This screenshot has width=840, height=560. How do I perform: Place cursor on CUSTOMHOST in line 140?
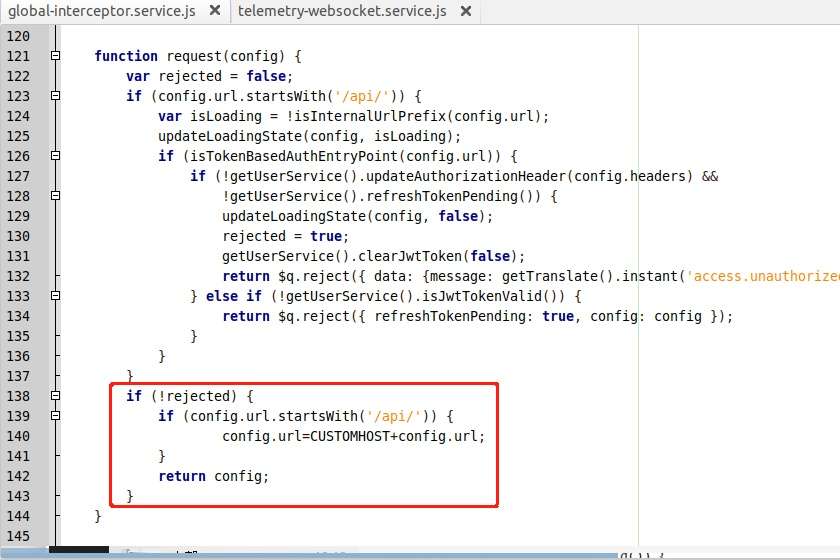(x=350, y=436)
